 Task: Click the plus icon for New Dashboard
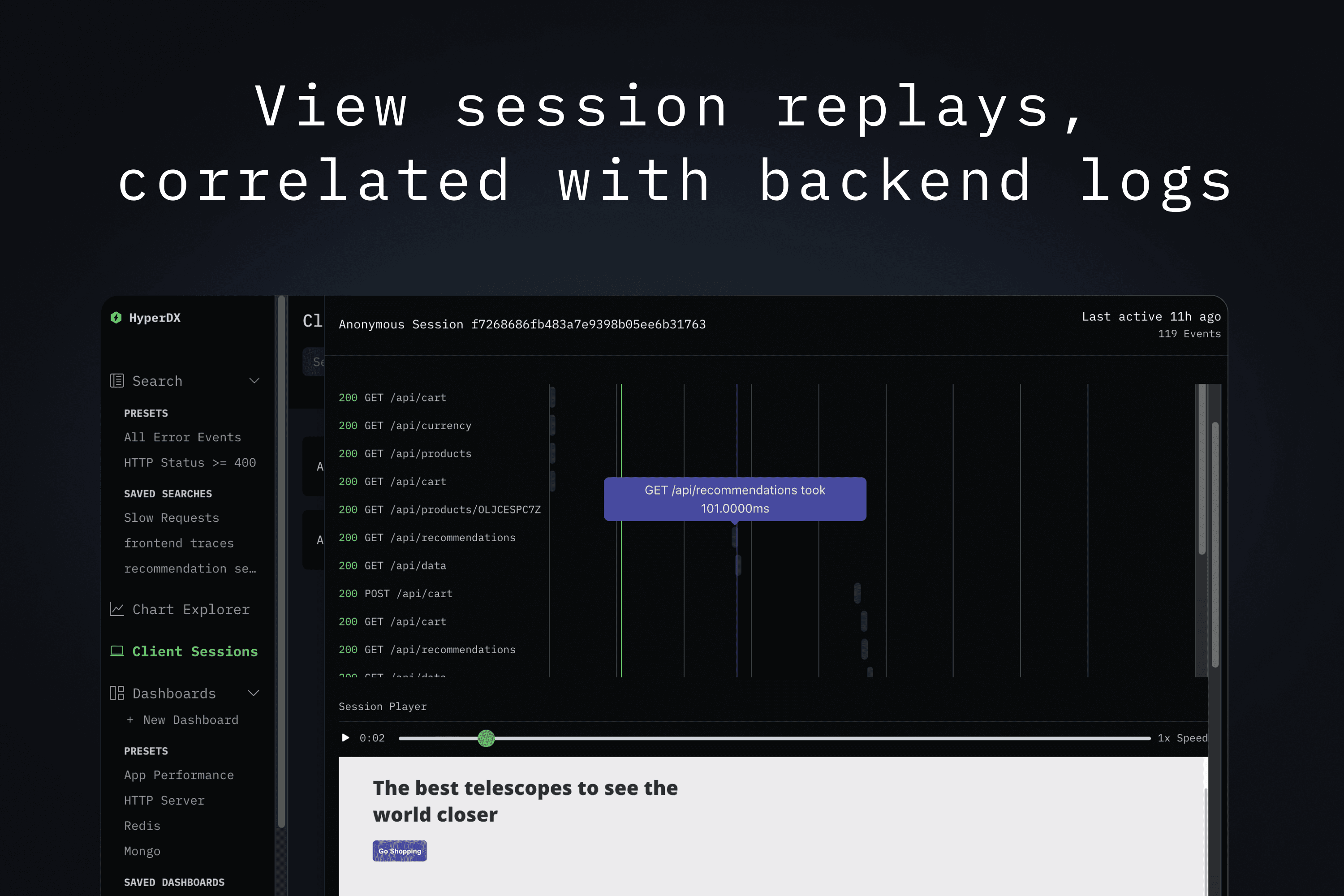(x=130, y=720)
